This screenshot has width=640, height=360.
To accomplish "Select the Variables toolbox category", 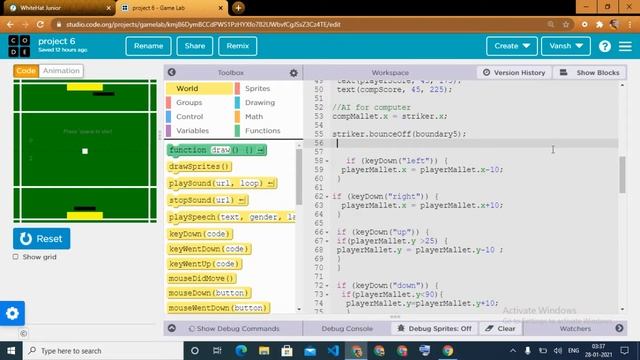I will [199, 131].
